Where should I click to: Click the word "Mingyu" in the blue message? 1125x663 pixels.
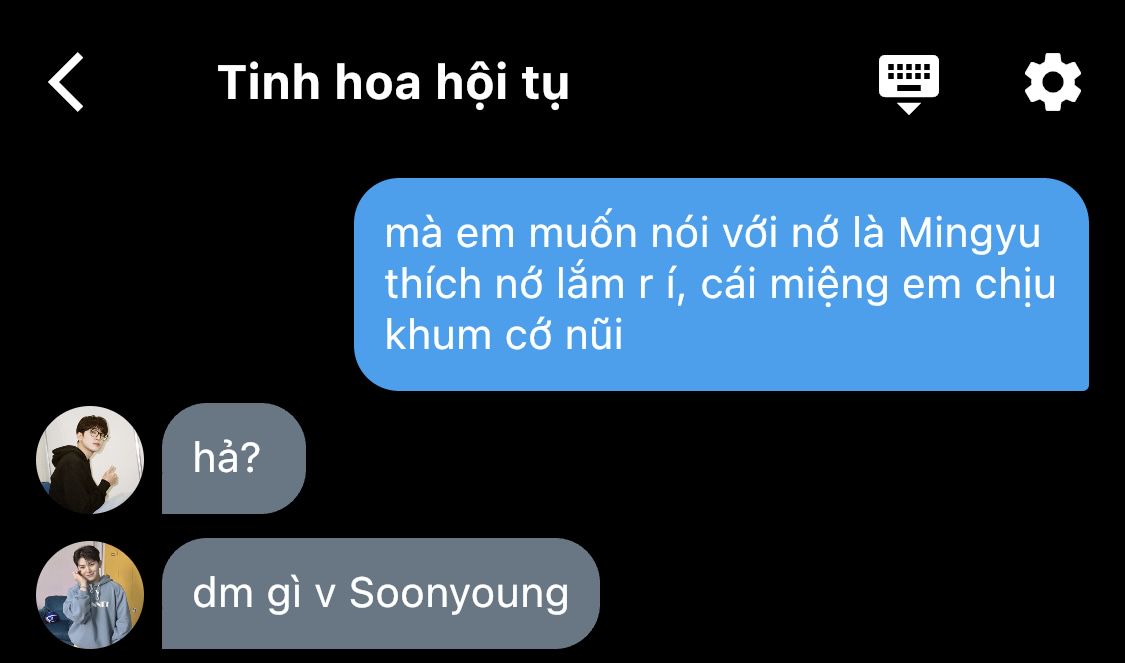coord(969,235)
